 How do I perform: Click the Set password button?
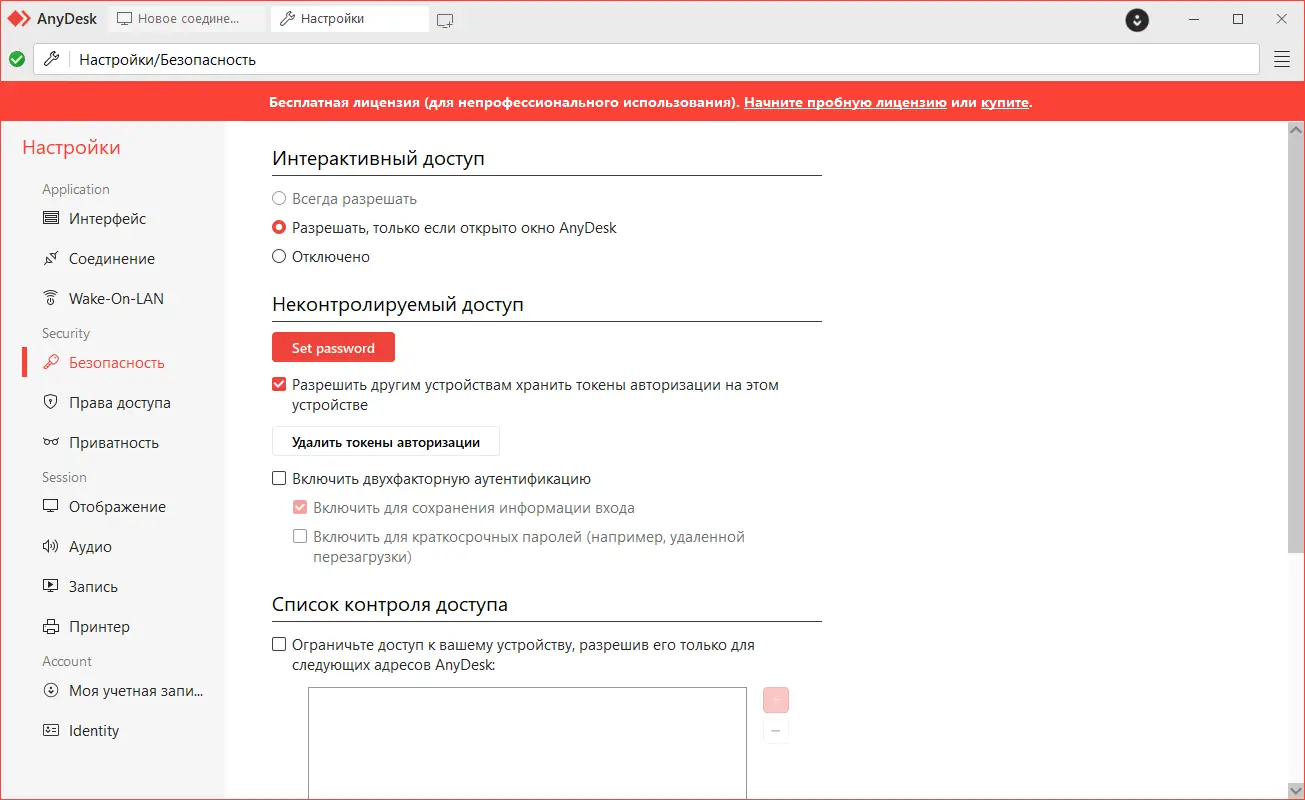[333, 348]
